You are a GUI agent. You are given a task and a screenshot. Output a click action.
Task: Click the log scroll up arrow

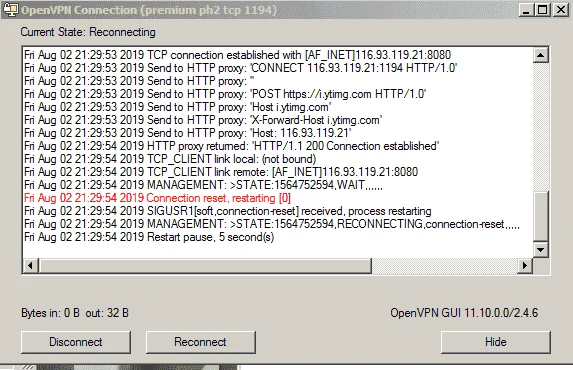click(x=540, y=55)
